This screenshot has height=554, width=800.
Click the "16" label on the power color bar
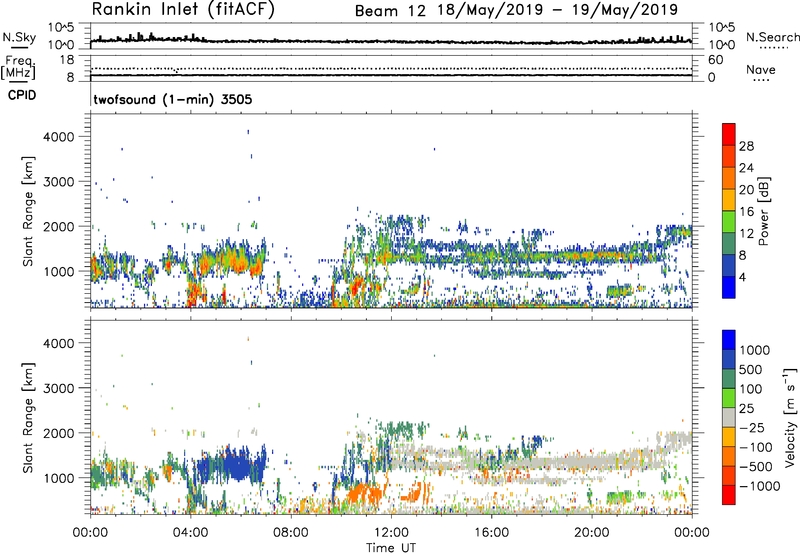coord(746,212)
